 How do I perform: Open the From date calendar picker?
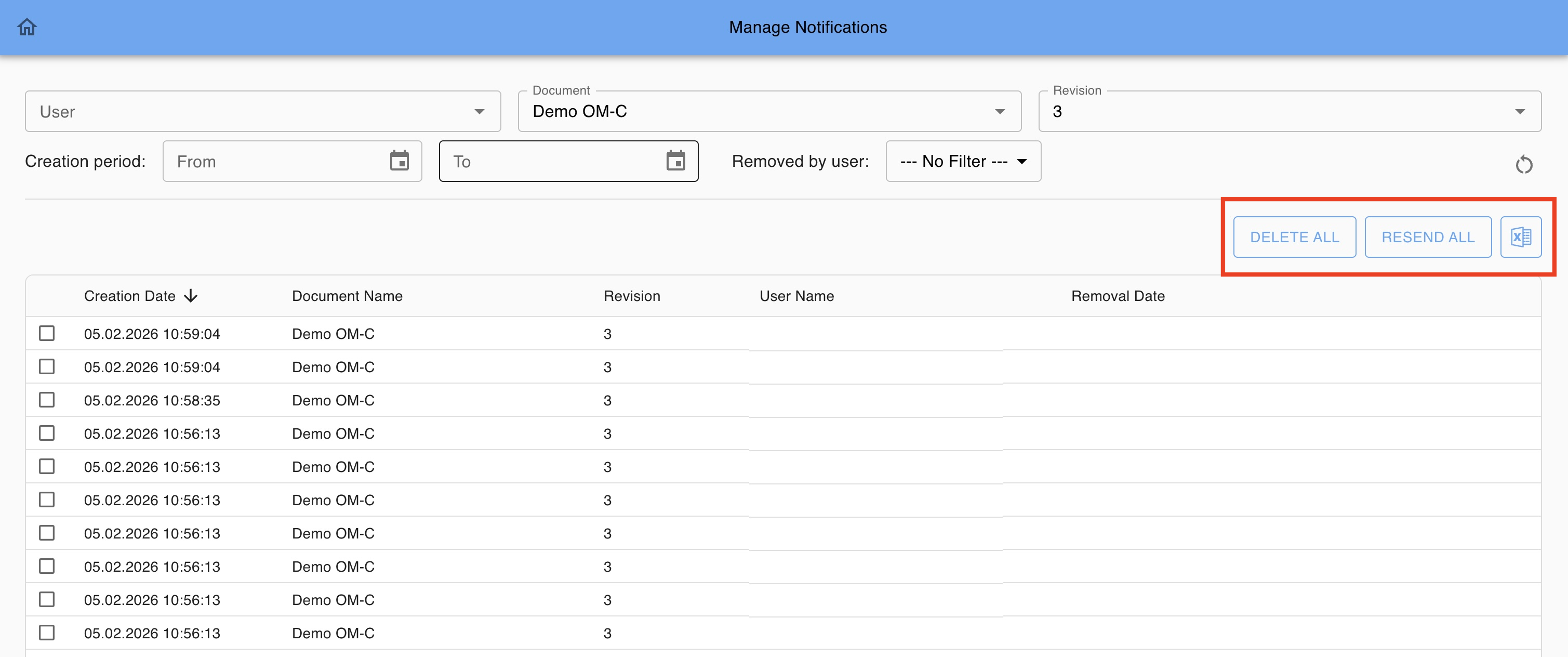click(400, 161)
